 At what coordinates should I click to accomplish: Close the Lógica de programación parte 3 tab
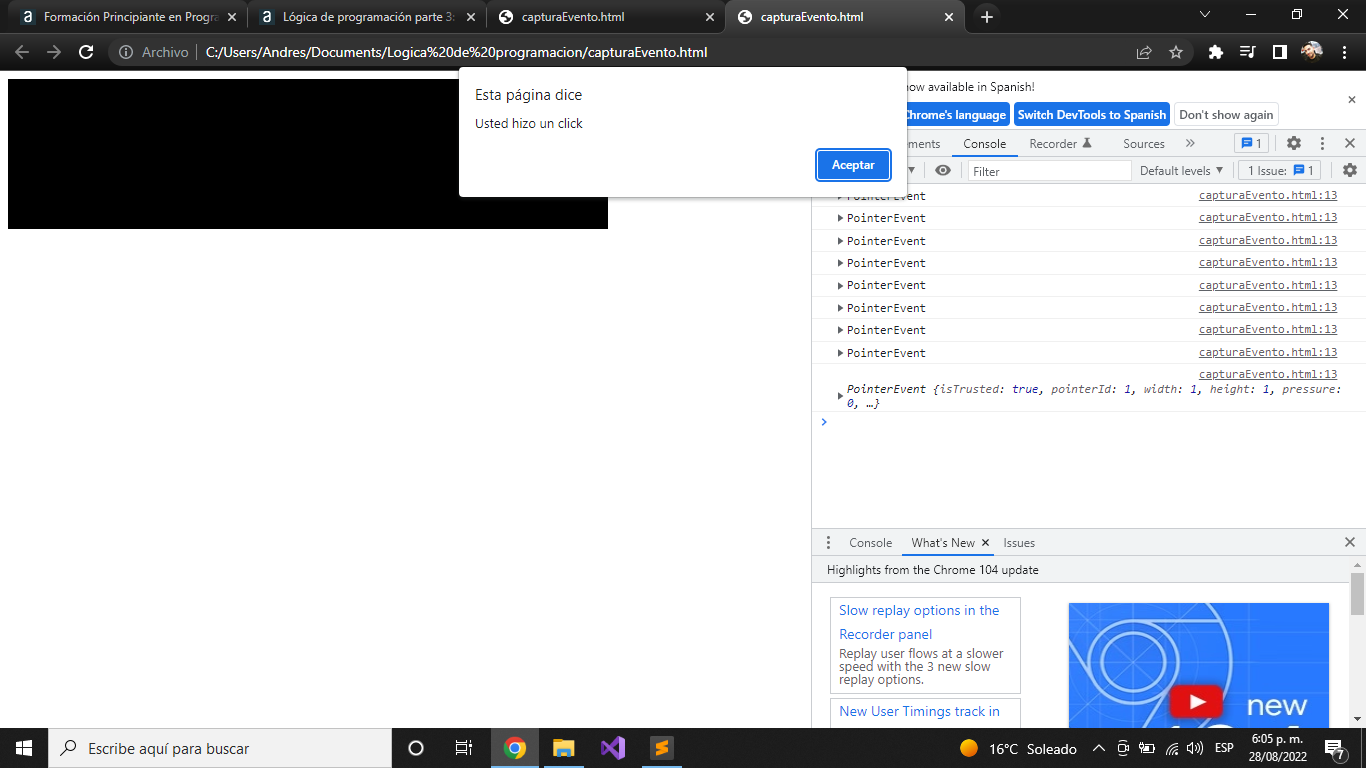[x=470, y=17]
